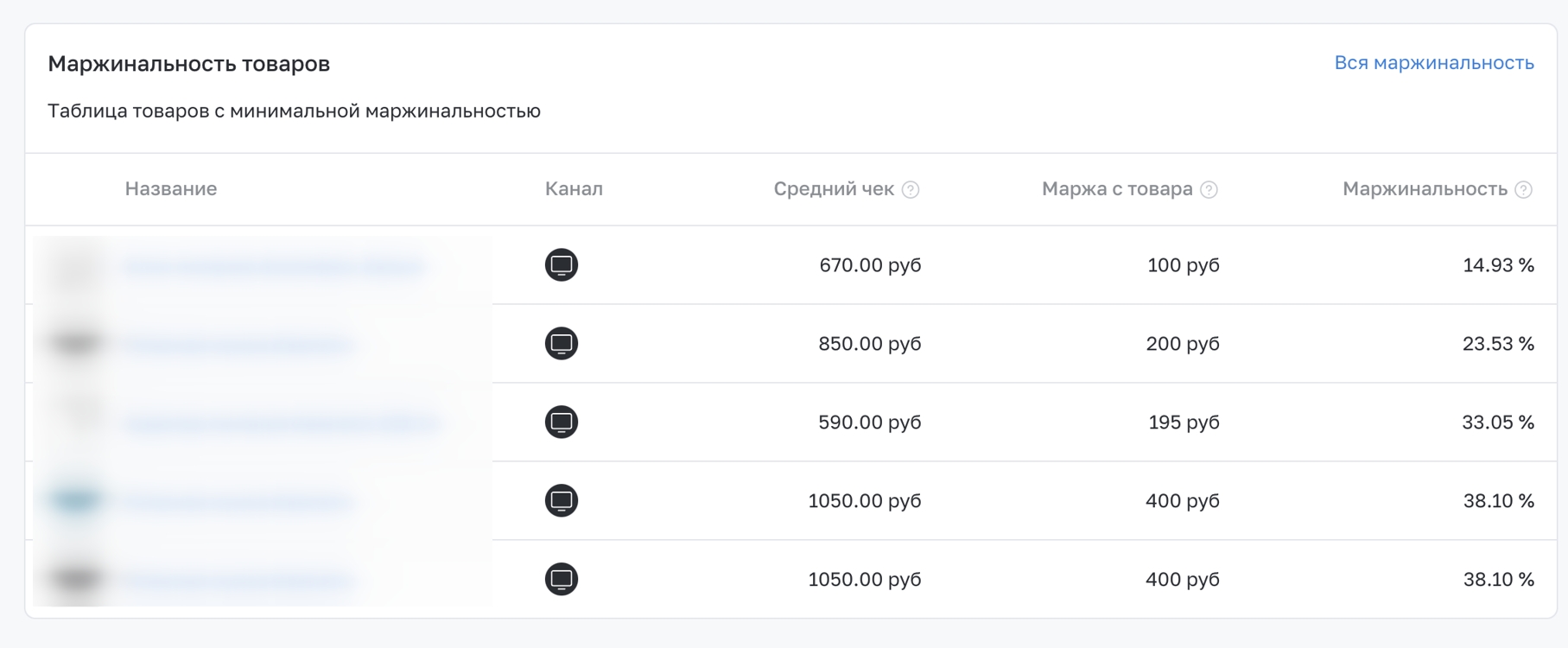Screen dimensions: 1568x648
Task: Click the Канал column header
Action: coord(574,189)
